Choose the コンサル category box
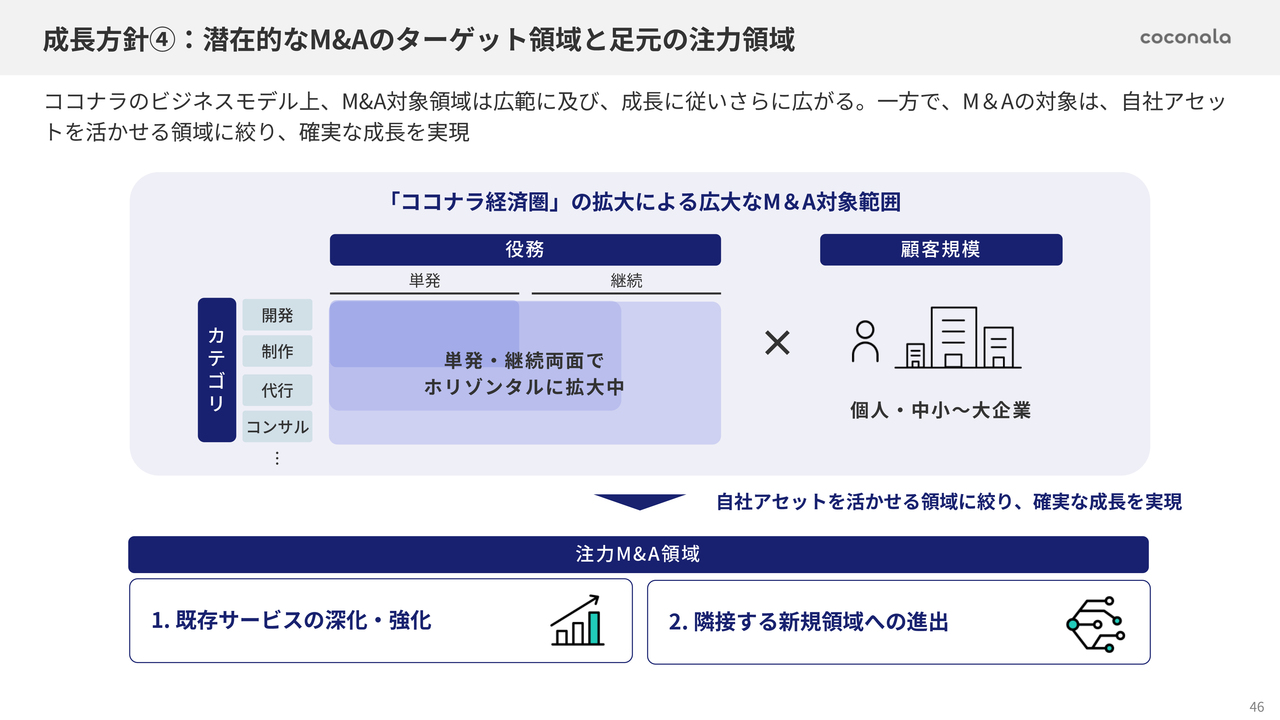 [x=277, y=427]
